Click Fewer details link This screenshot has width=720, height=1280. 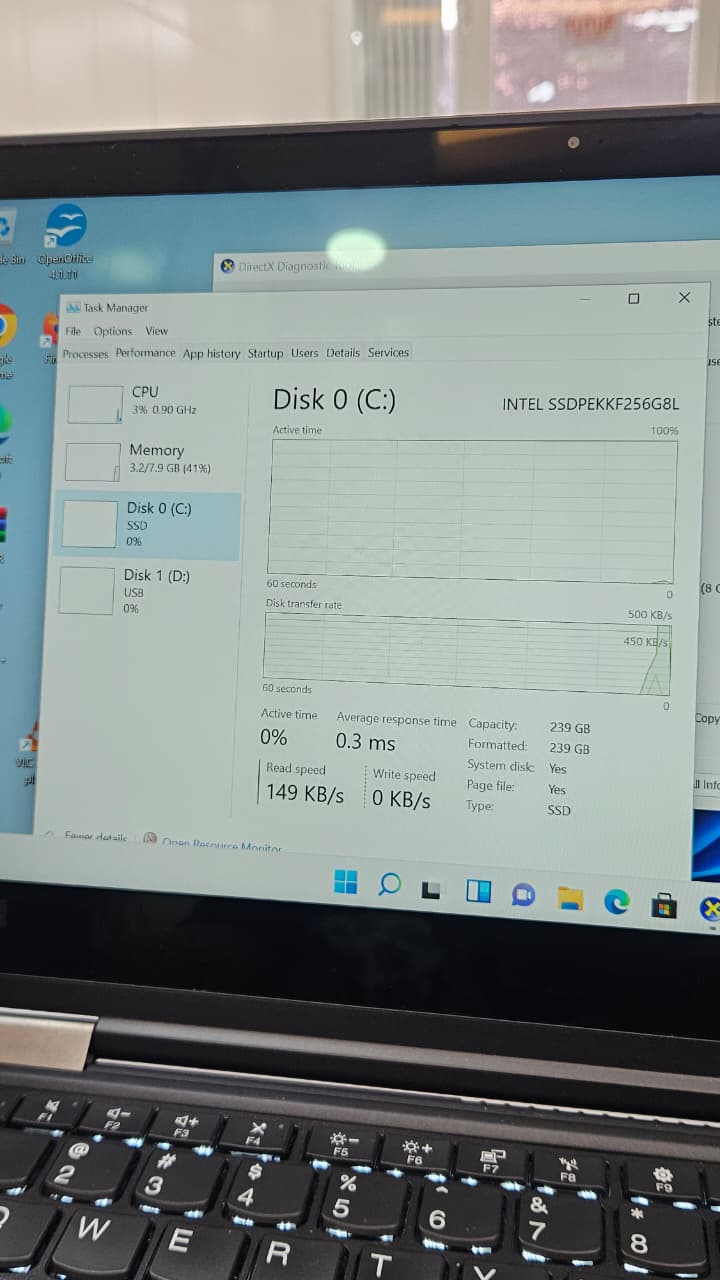(x=95, y=838)
